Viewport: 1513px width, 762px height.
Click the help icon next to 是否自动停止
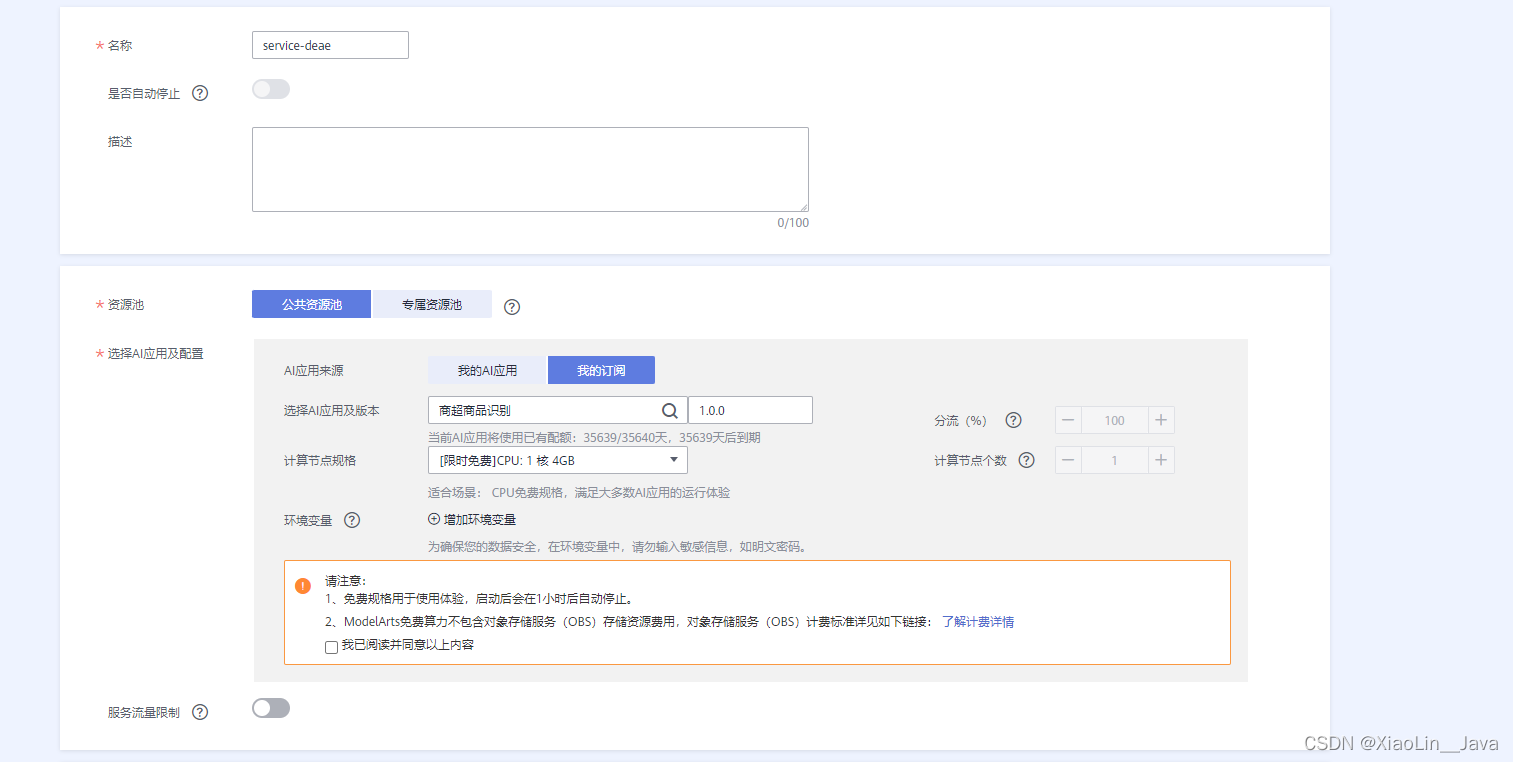(200, 92)
